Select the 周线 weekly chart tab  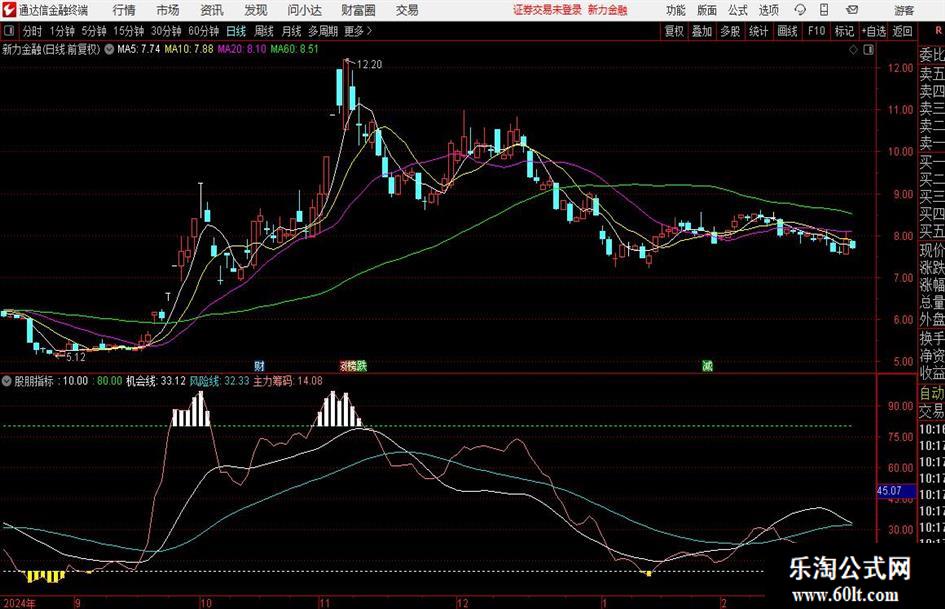coord(264,31)
